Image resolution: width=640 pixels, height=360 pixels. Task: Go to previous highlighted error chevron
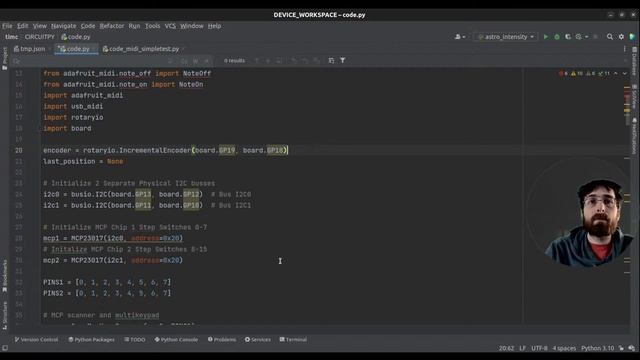click(616, 73)
